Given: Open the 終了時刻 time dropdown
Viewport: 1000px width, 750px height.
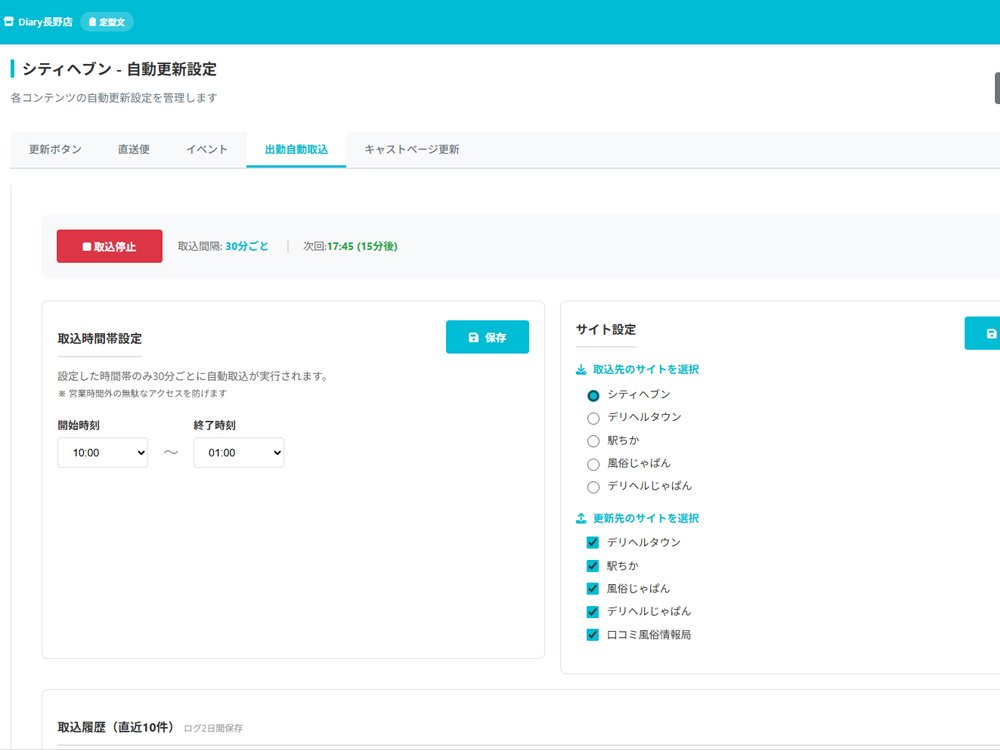Looking at the screenshot, I should (x=238, y=452).
